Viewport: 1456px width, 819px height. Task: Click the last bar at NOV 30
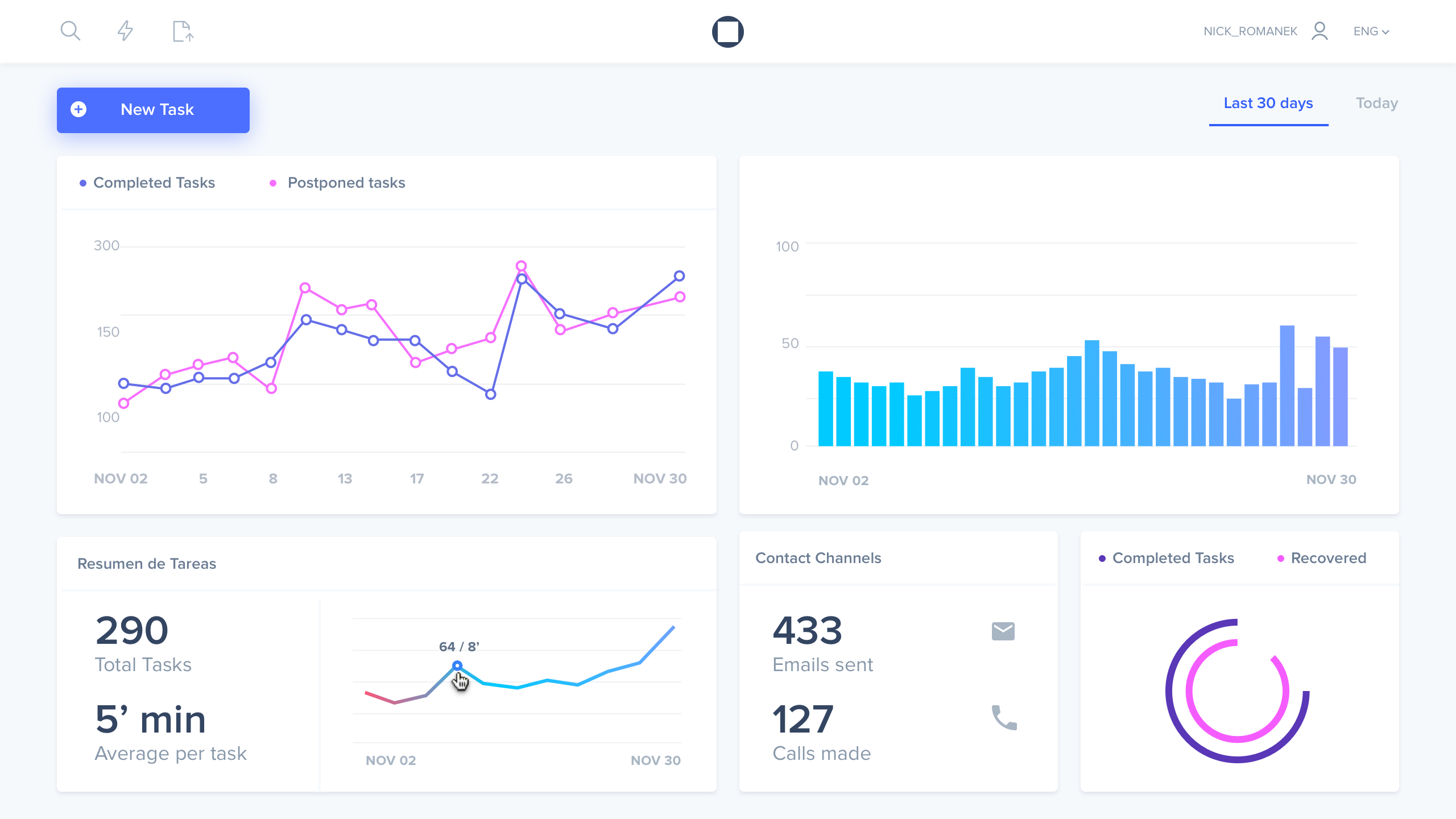point(1341,396)
